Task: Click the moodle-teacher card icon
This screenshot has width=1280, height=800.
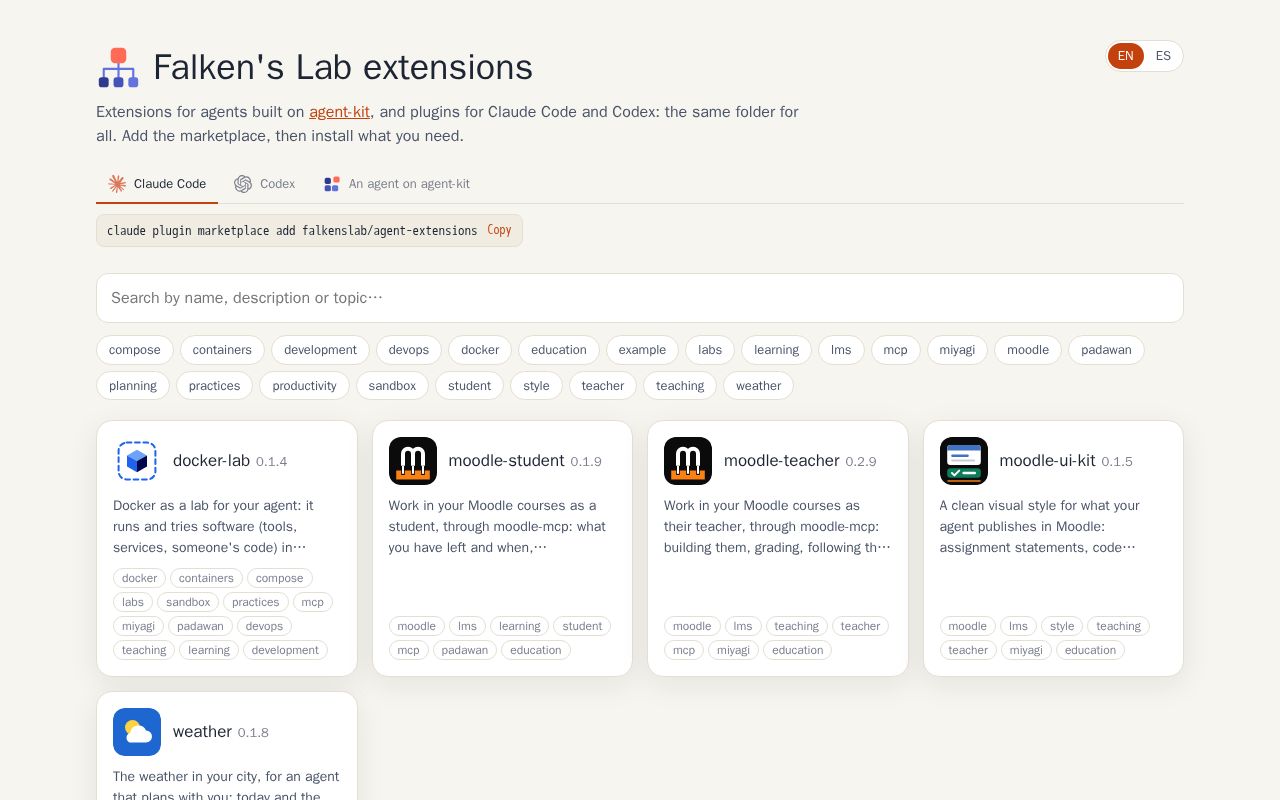Action: pos(688,461)
